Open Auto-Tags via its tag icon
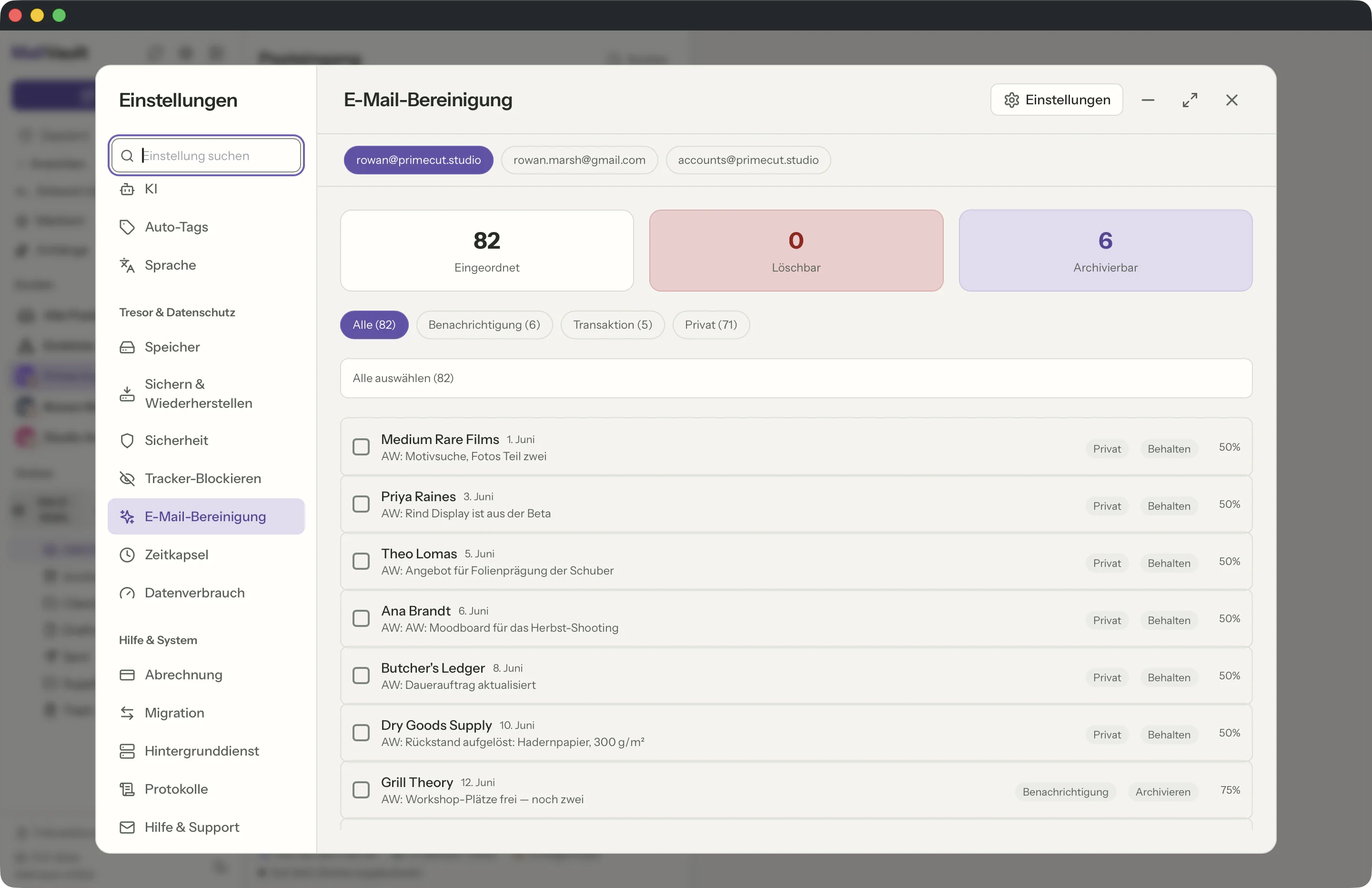Screen dimensions: 1372x888 (127, 227)
